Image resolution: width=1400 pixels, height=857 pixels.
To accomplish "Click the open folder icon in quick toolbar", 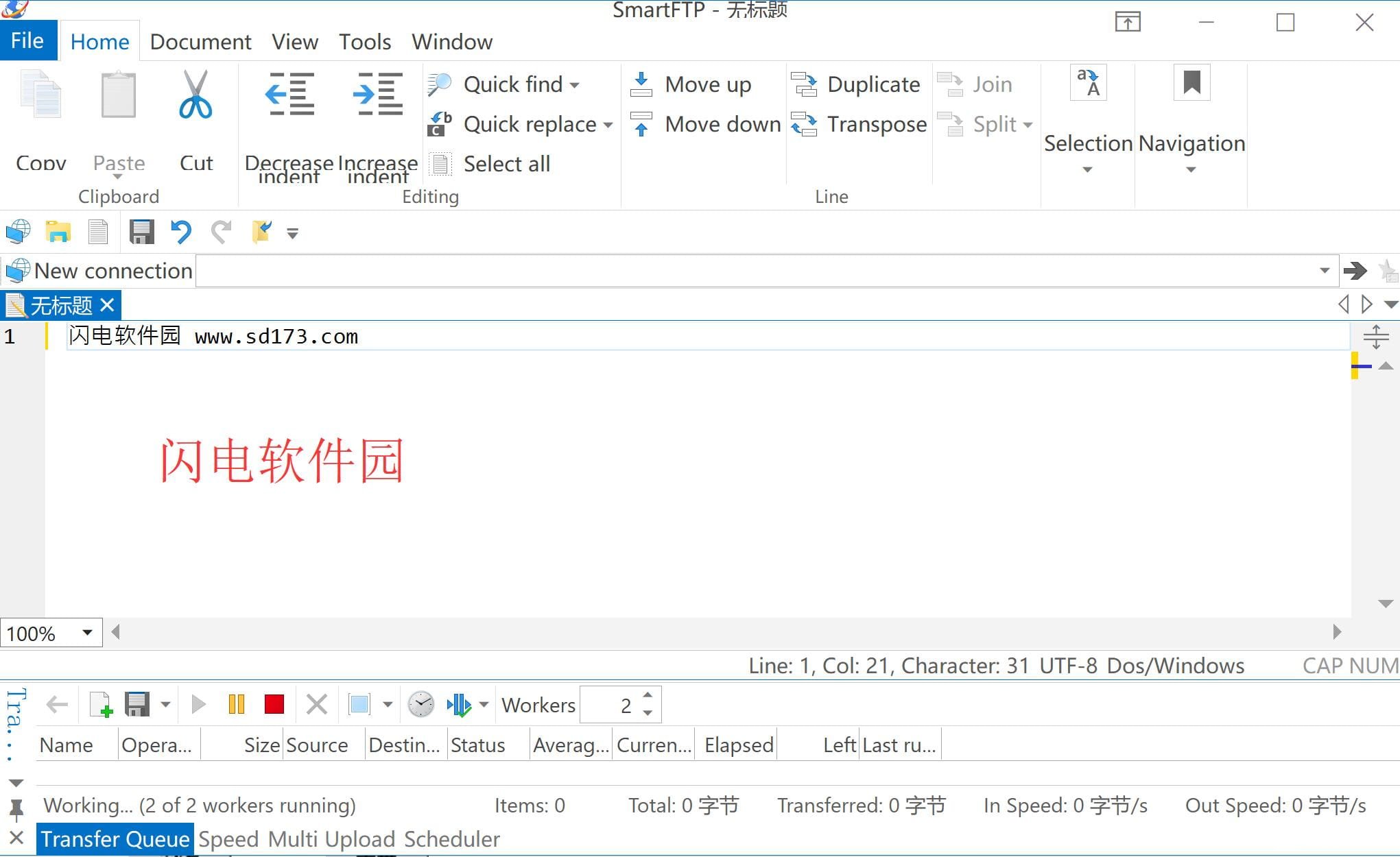I will tap(58, 232).
